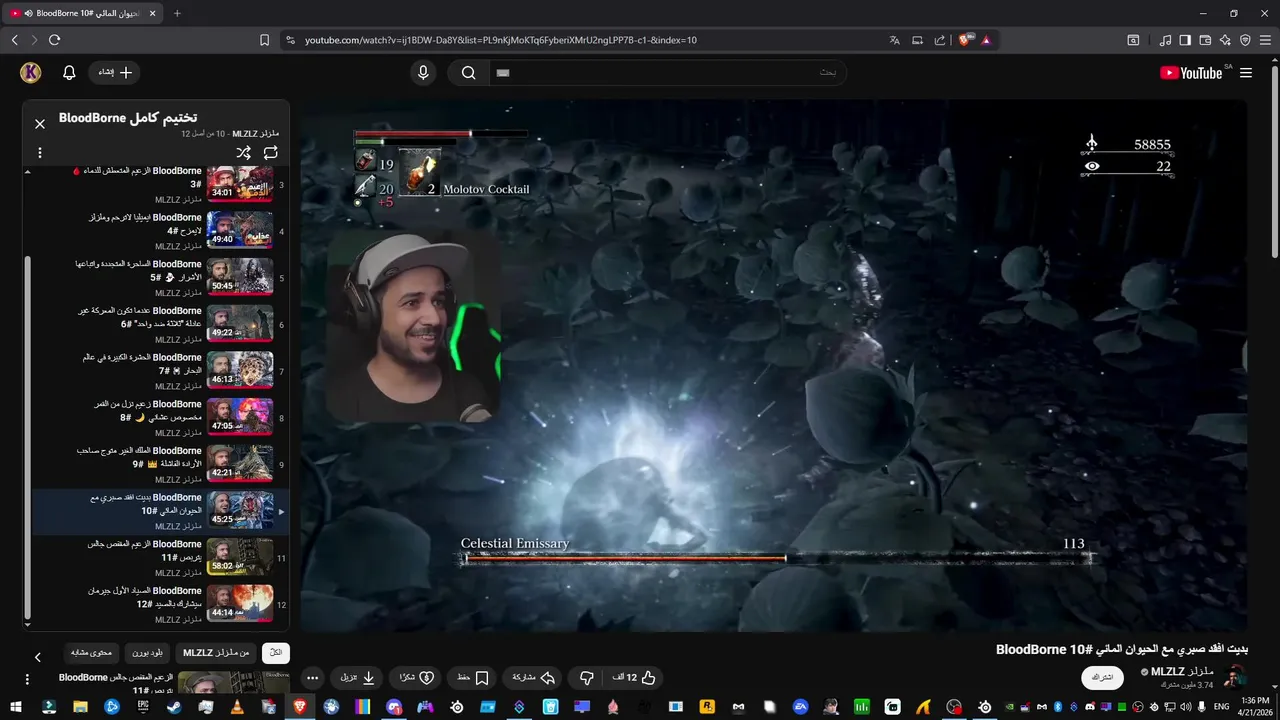
Task: Open YouTube notifications bell
Action: [69, 73]
